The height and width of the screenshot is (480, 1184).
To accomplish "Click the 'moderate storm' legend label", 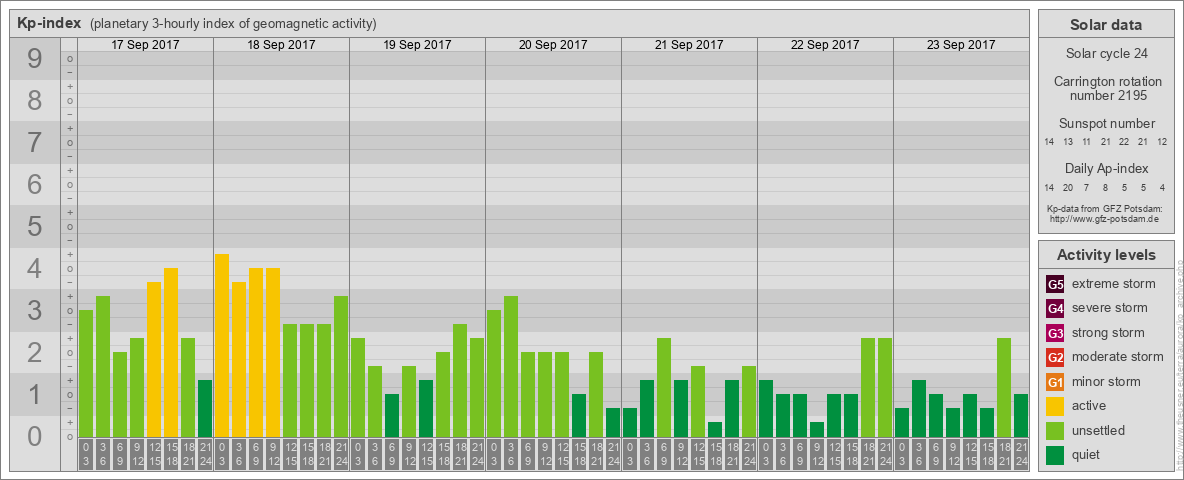I will 1118,357.
